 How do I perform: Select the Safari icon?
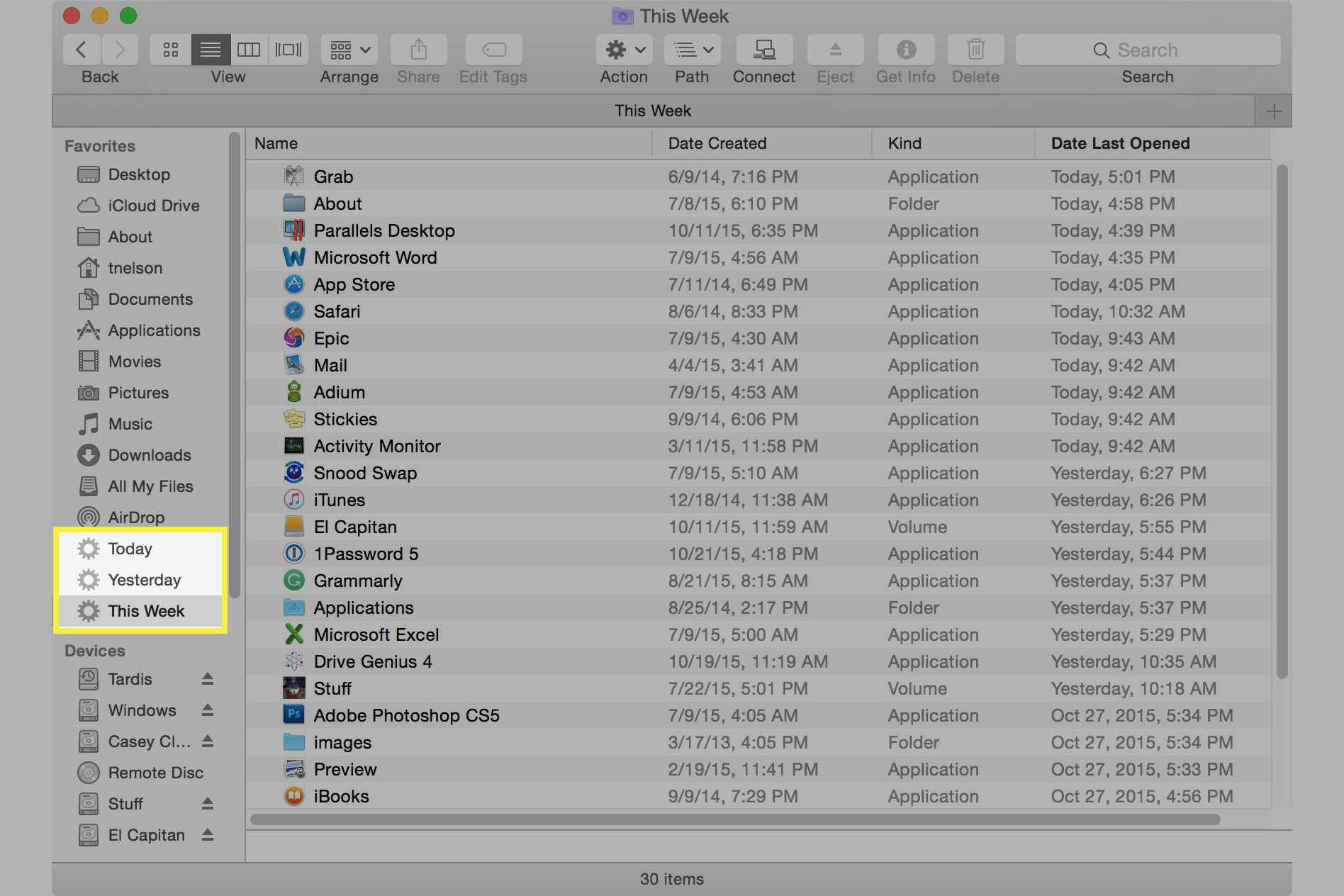pyautogui.click(x=293, y=310)
